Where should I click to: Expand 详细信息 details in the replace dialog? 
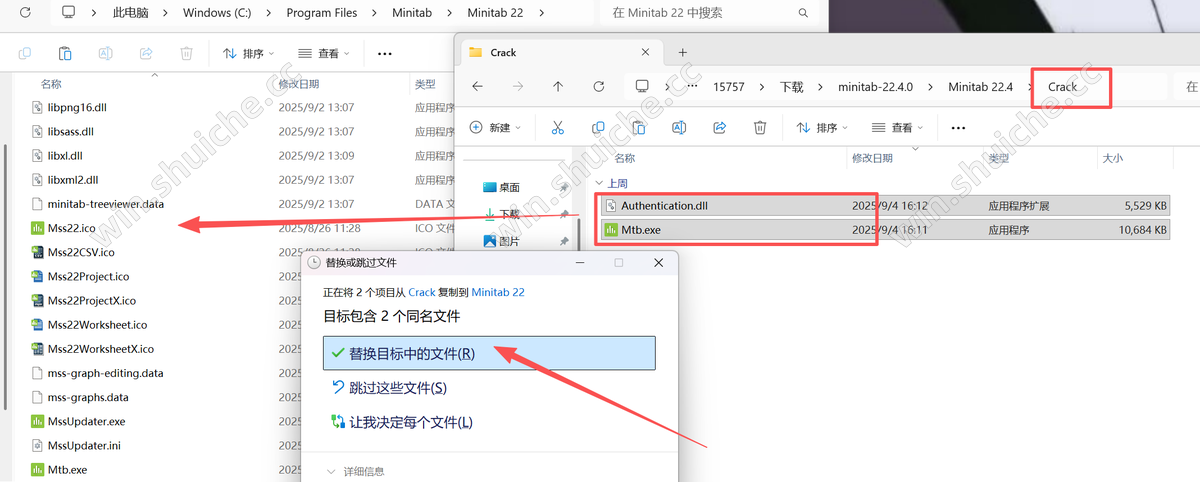click(356, 471)
